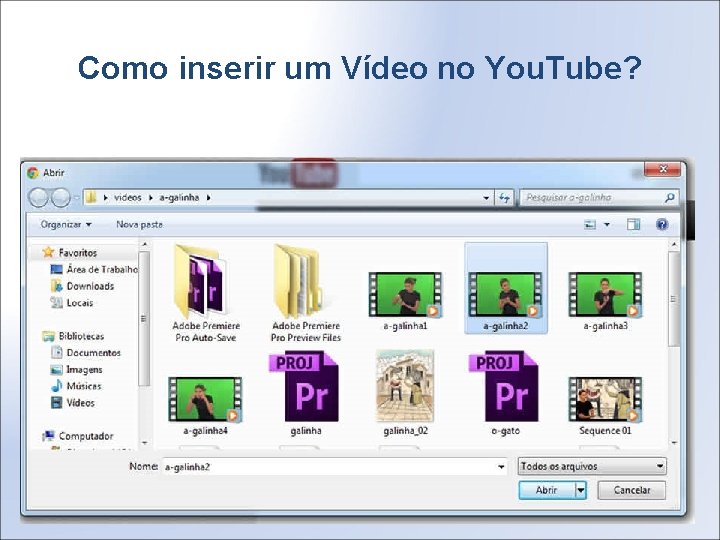
Task: Open Downloads in the sidebar
Action: coord(82,286)
